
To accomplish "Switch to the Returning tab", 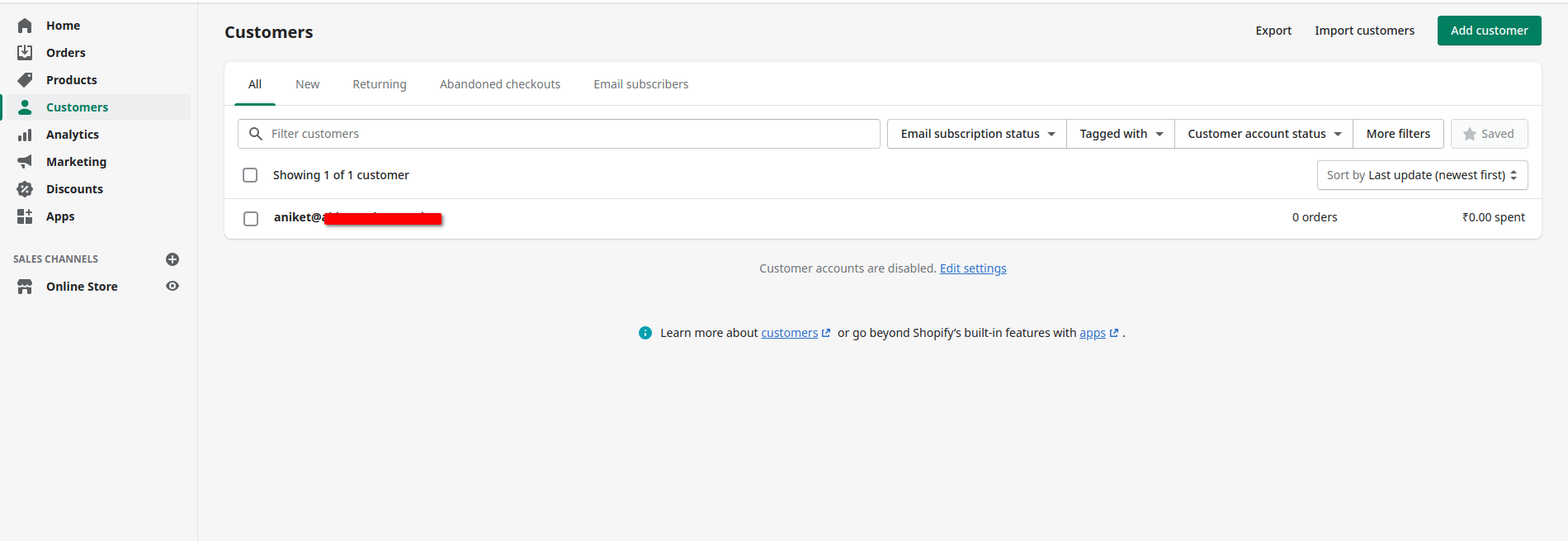I will [x=380, y=84].
